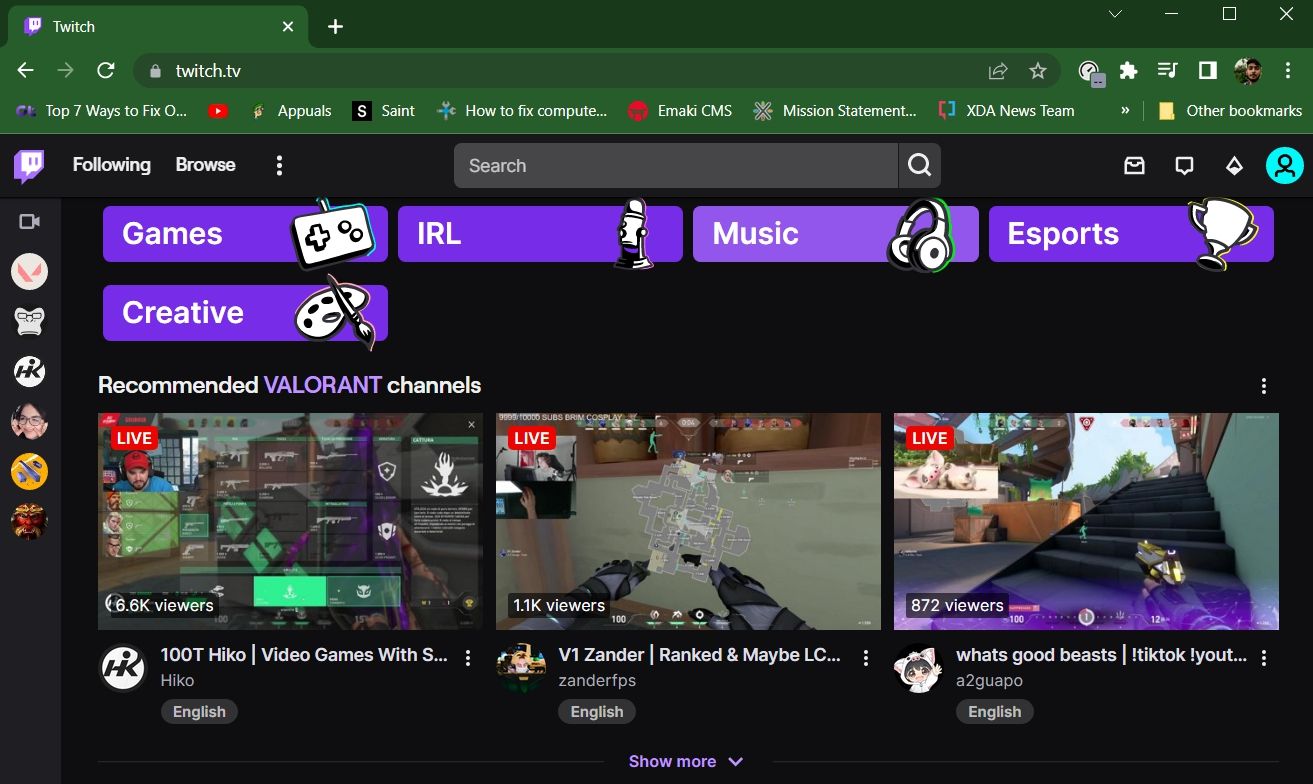This screenshot has height=784, width=1313.
Task: Open the 100T Hiko stream title
Action: pyautogui.click(x=304, y=656)
